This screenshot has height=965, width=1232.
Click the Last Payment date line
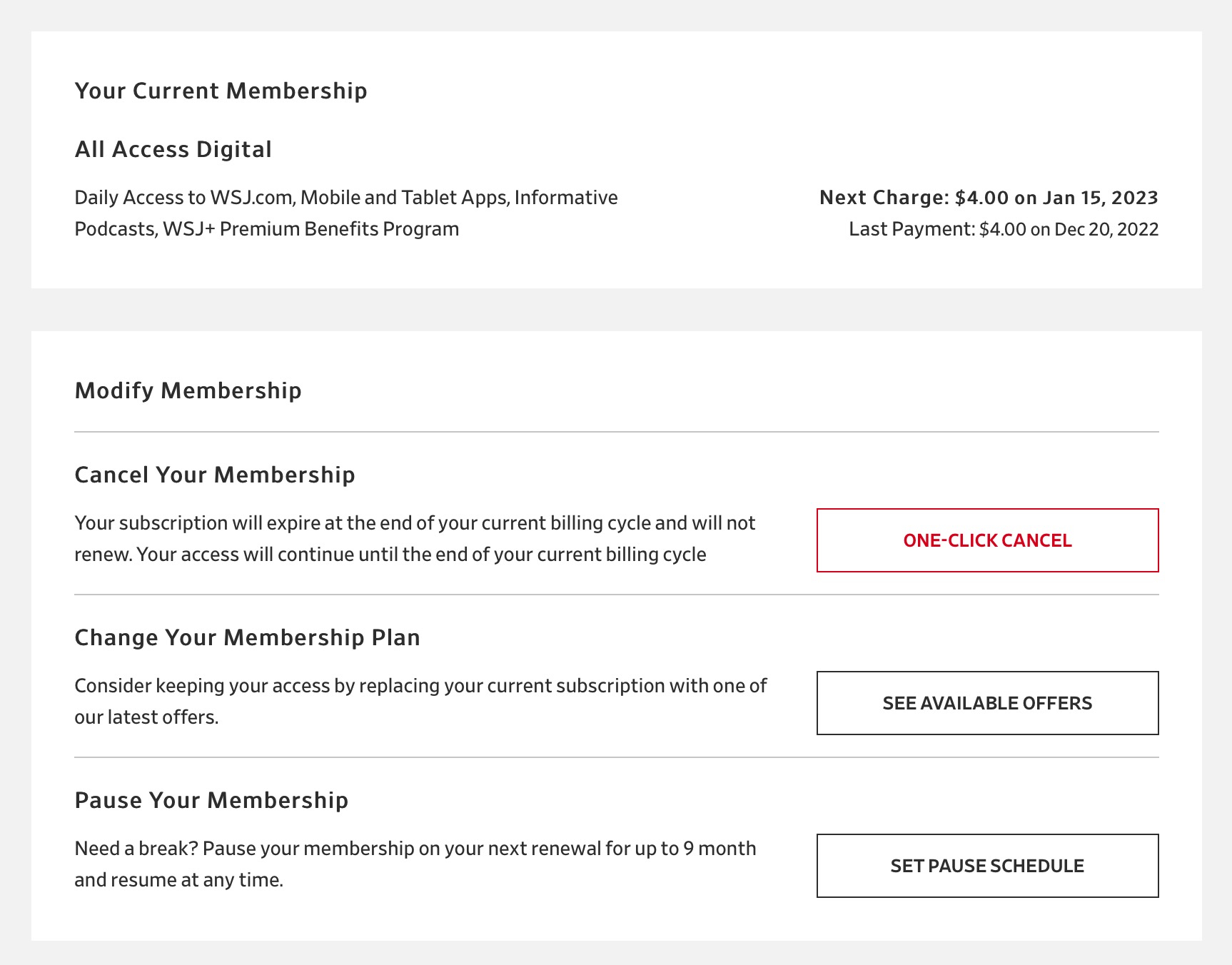(1004, 229)
